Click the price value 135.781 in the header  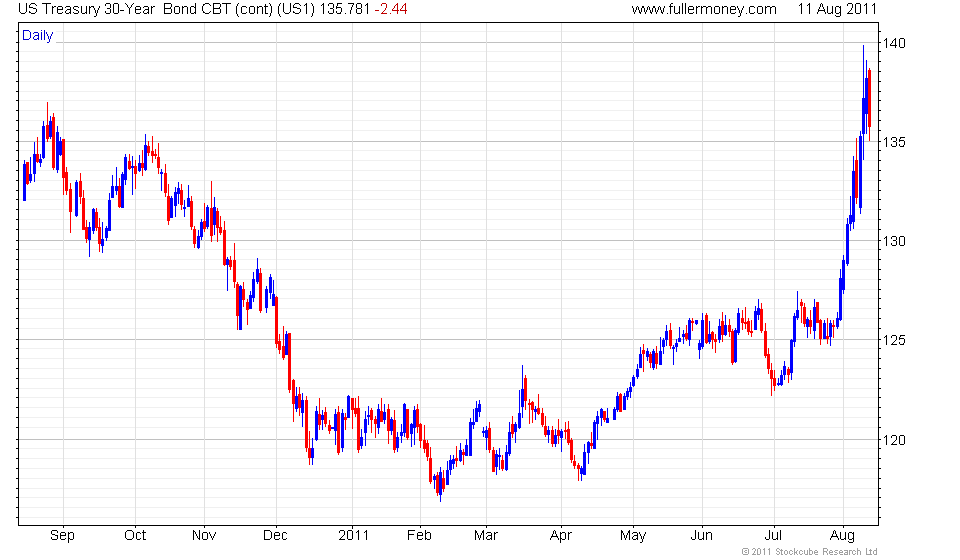[345, 9]
